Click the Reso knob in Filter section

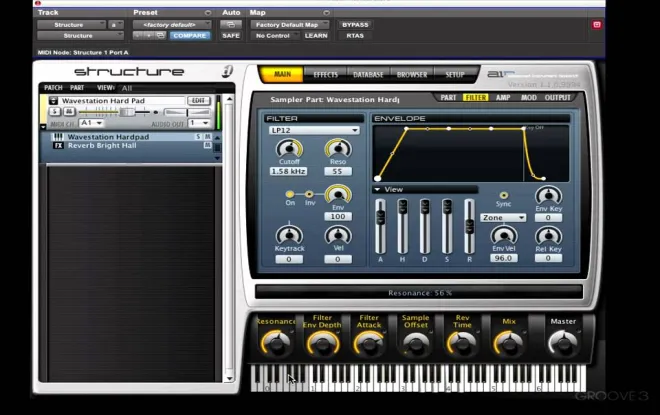[x=338, y=149]
